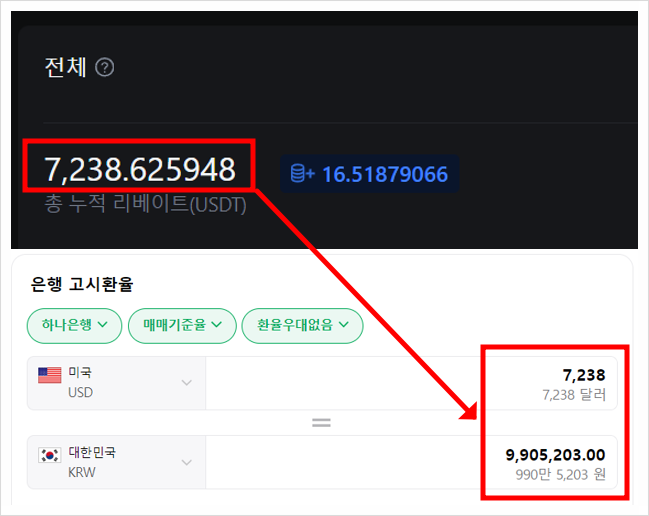Select the US flag icon
The width and height of the screenshot is (649, 516).
pos(50,375)
